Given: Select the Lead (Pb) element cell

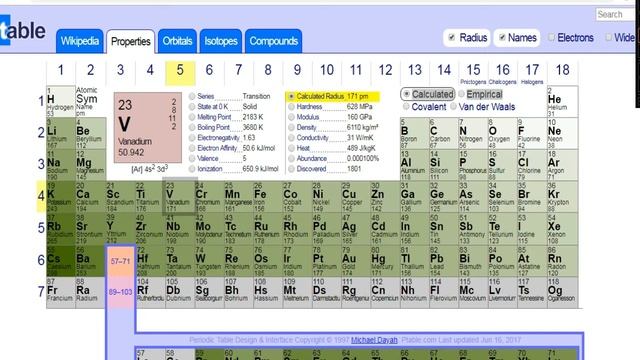Looking at the screenshot, I should point(444,261).
